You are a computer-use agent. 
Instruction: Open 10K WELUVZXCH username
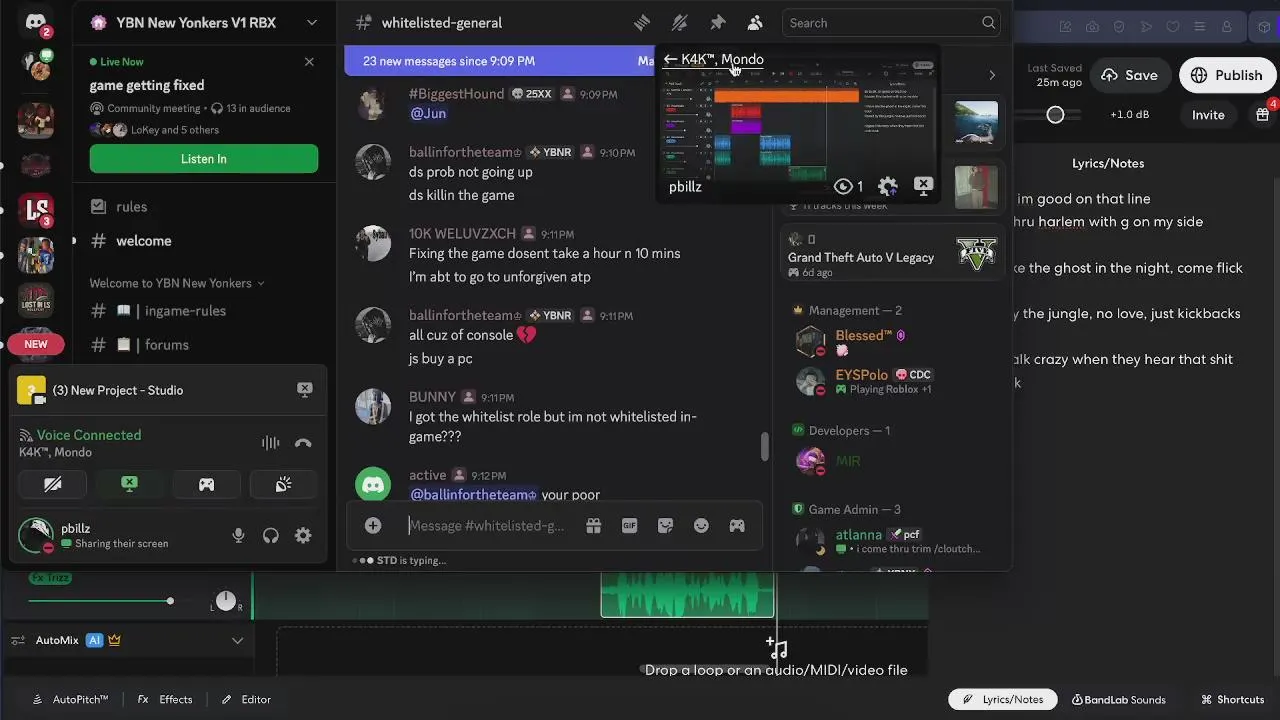pos(462,233)
